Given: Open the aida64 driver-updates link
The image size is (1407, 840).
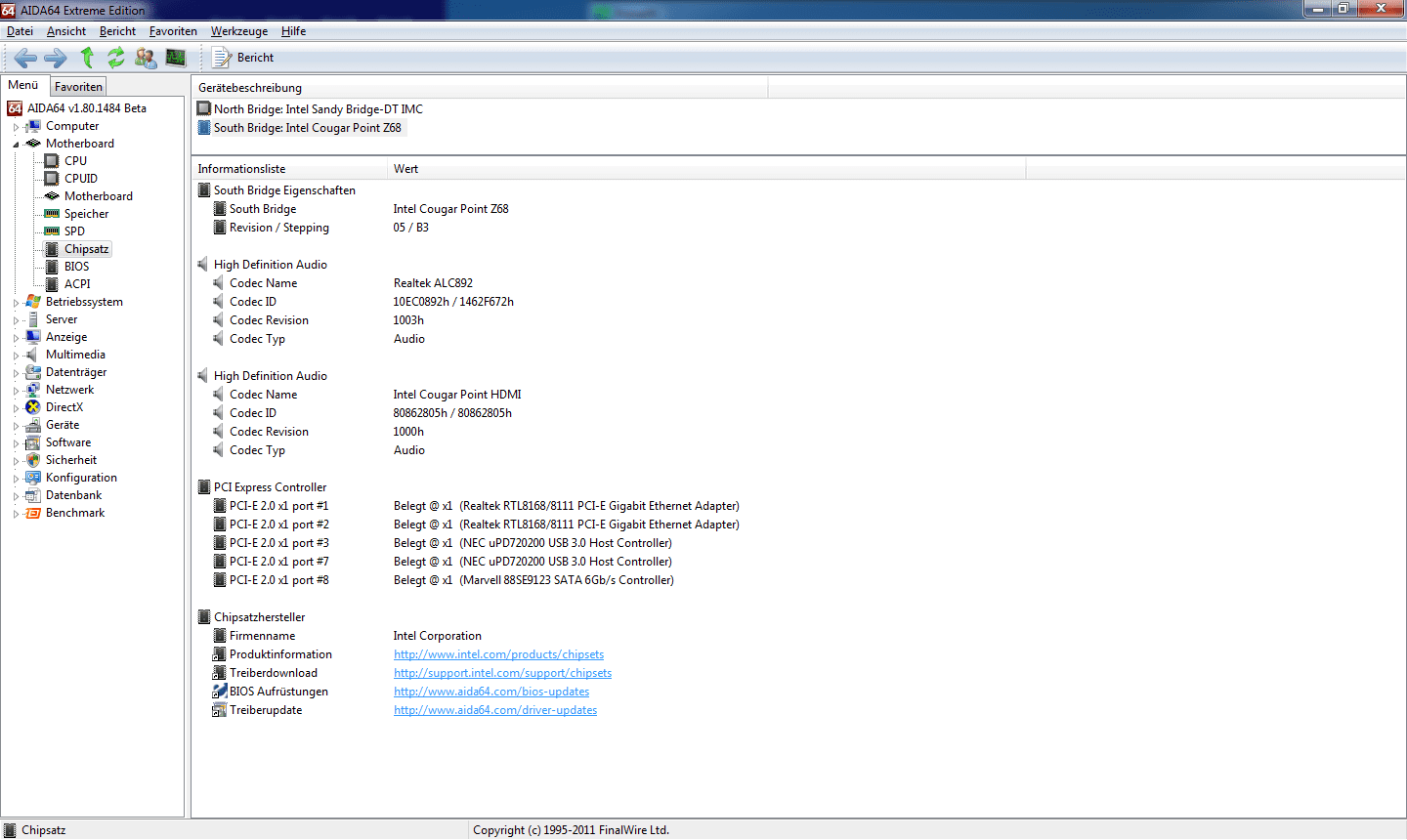Looking at the screenshot, I should (495, 710).
